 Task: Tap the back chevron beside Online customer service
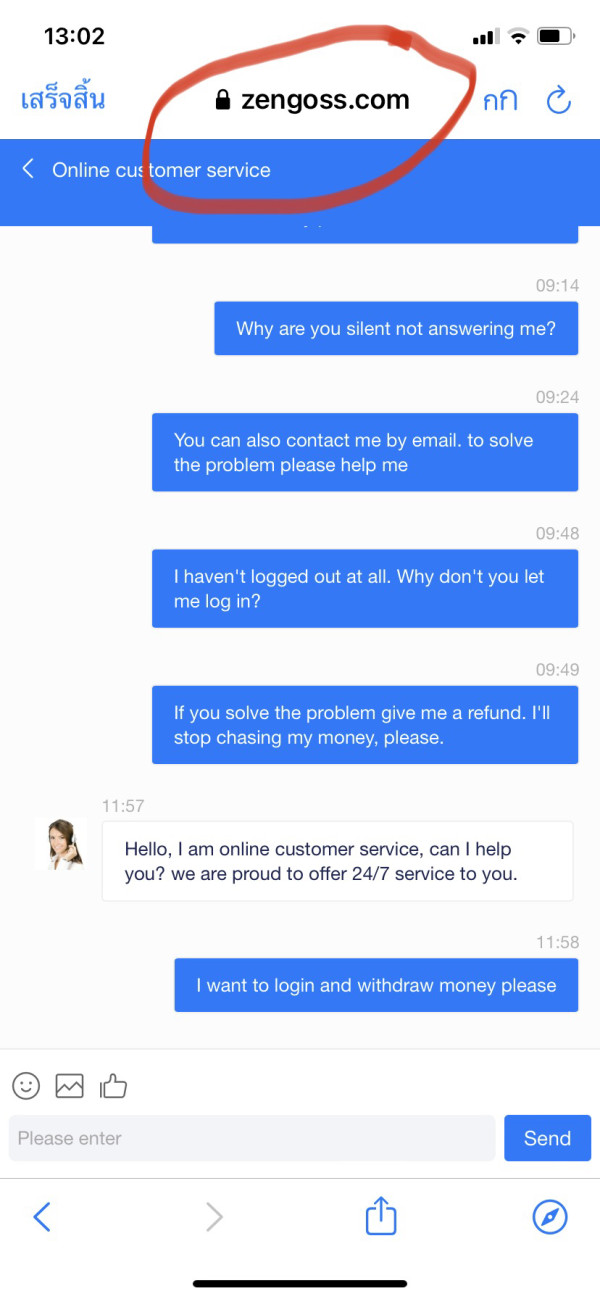[28, 169]
